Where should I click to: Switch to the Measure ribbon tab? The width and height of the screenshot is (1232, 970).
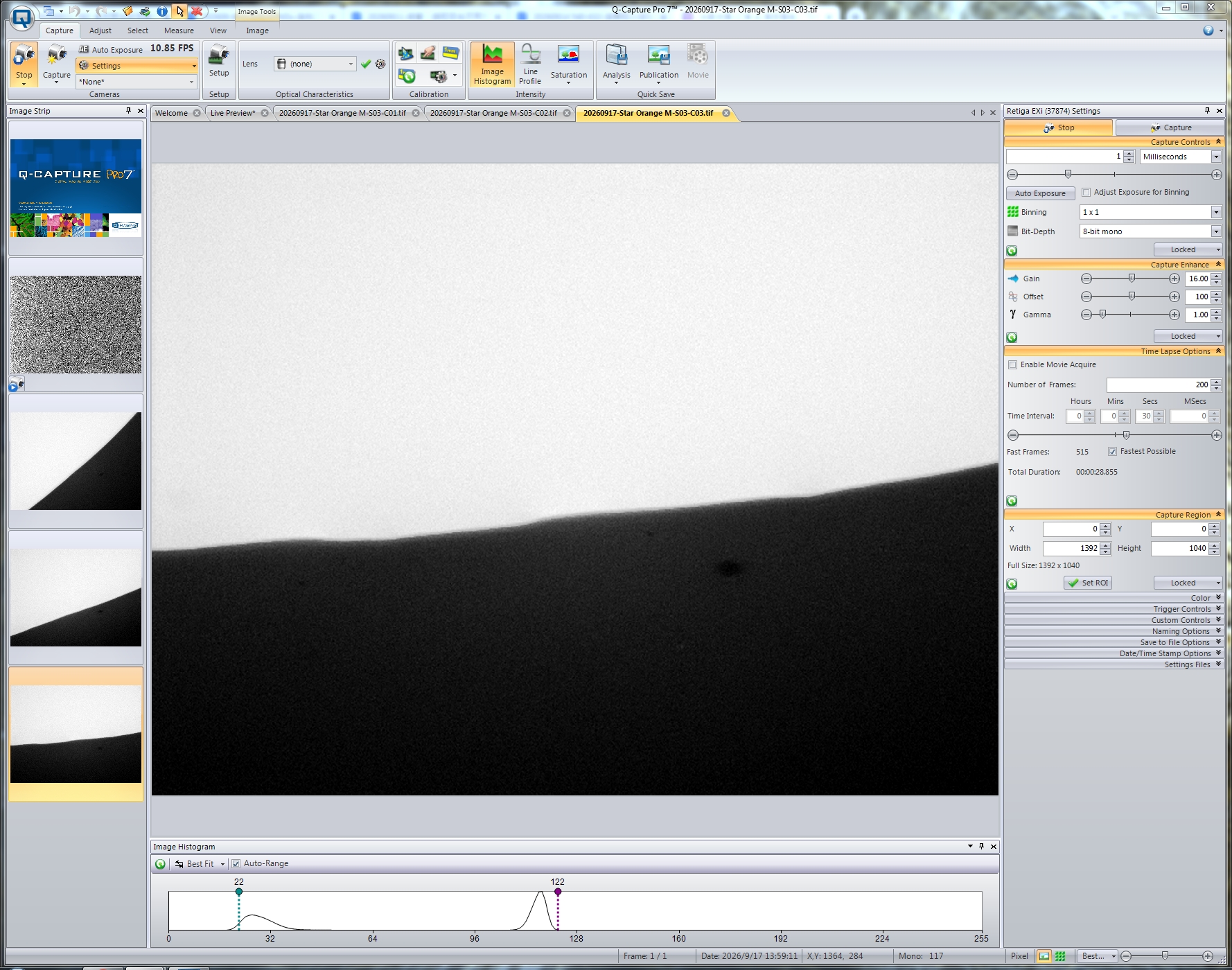click(x=179, y=30)
